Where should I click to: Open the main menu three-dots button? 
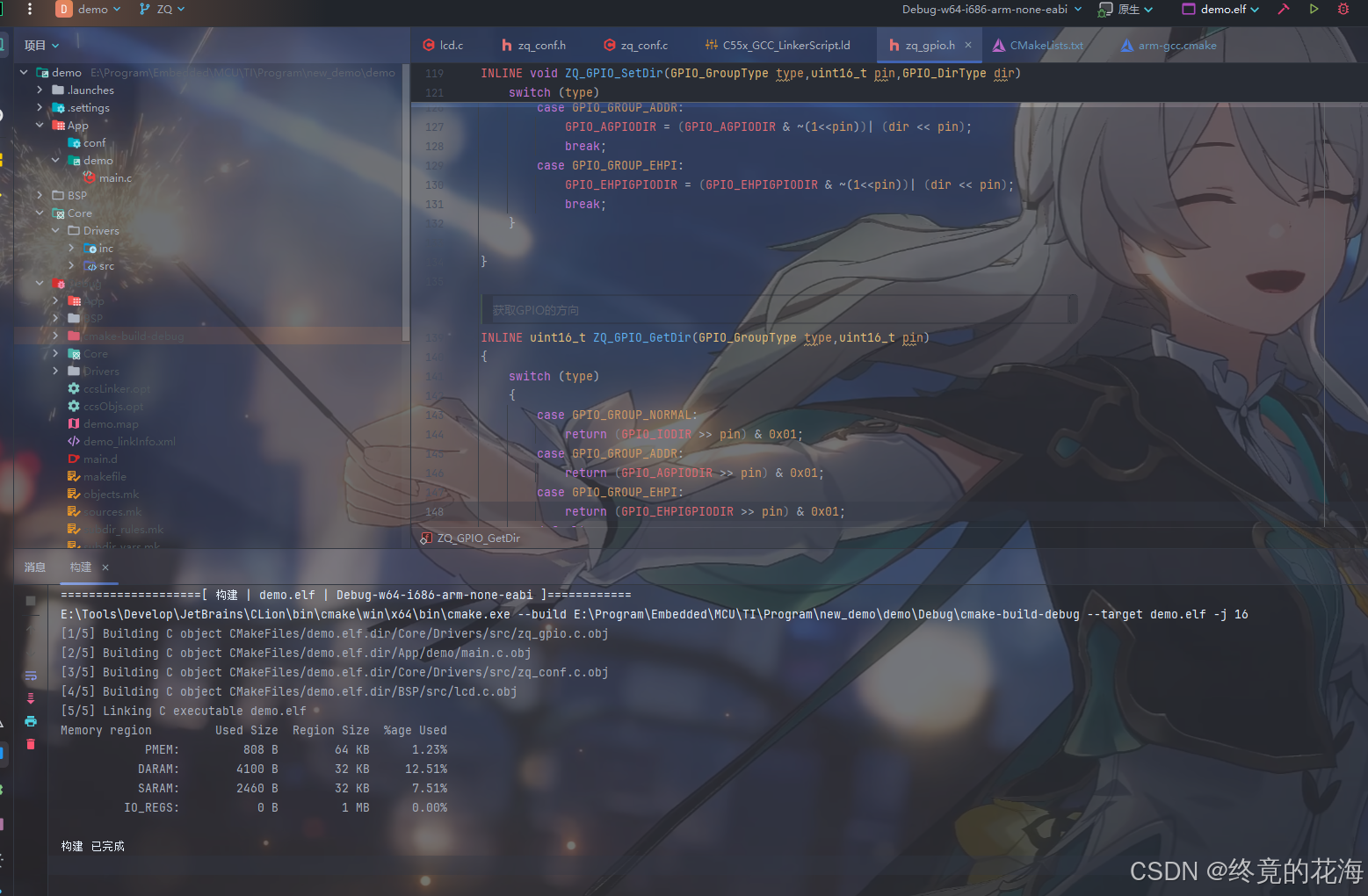tap(30, 9)
